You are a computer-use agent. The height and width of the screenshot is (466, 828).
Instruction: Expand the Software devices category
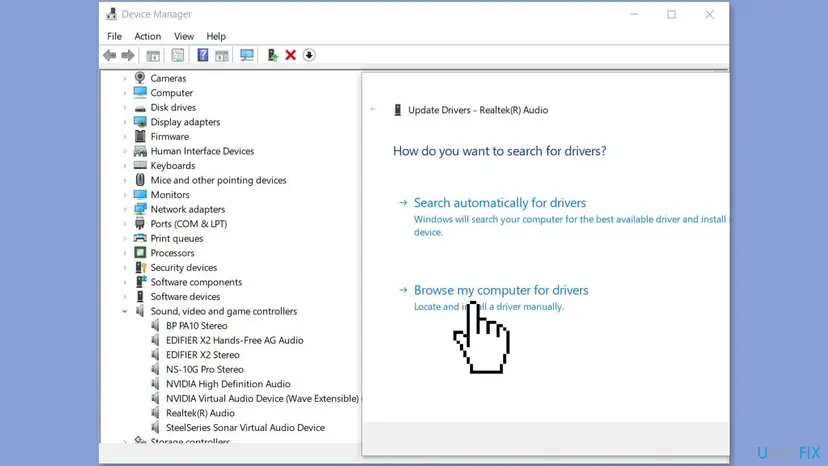[x=125, y=297]
